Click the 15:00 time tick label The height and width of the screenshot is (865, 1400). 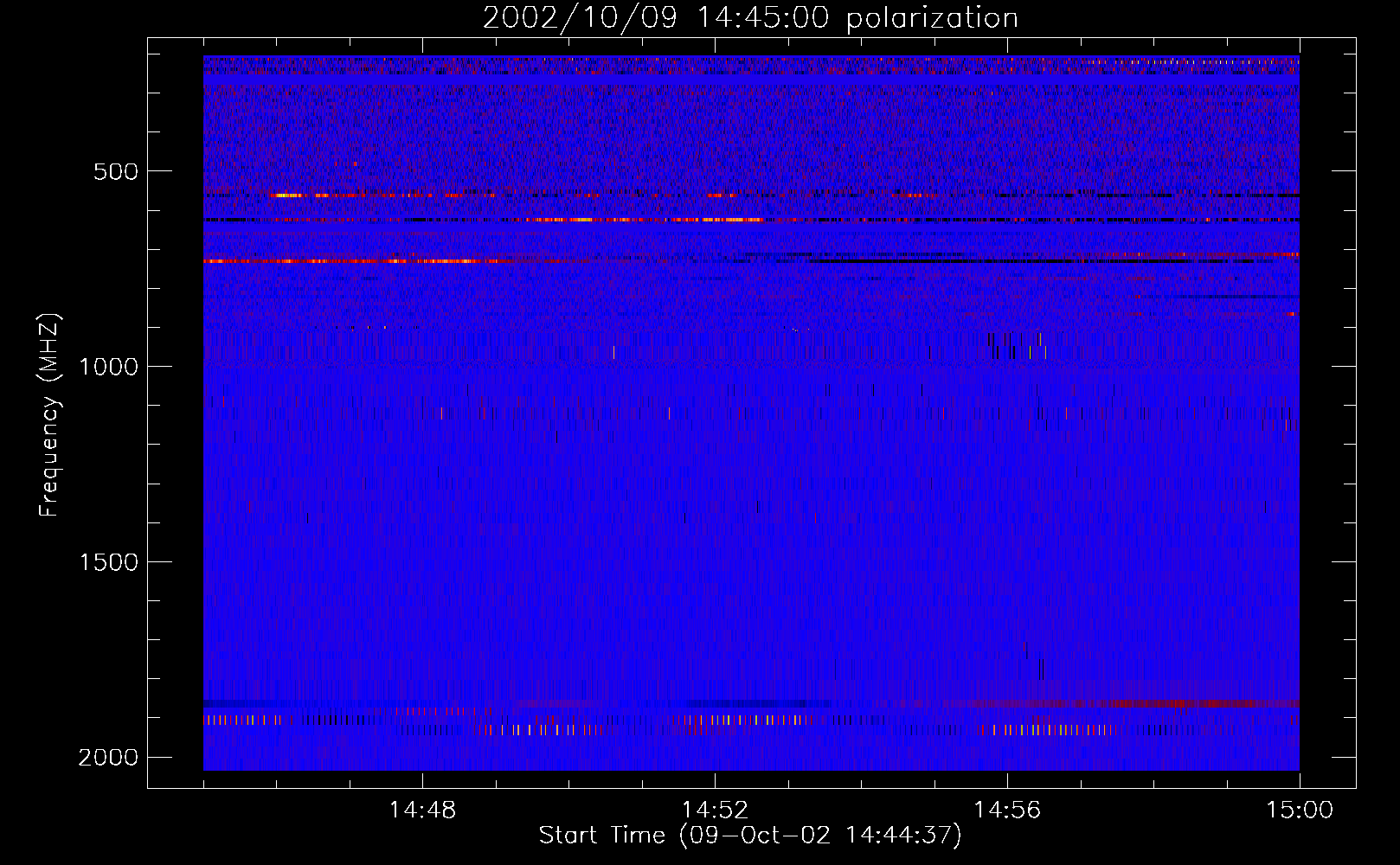pyautogui.click(x=1300, y=811)
